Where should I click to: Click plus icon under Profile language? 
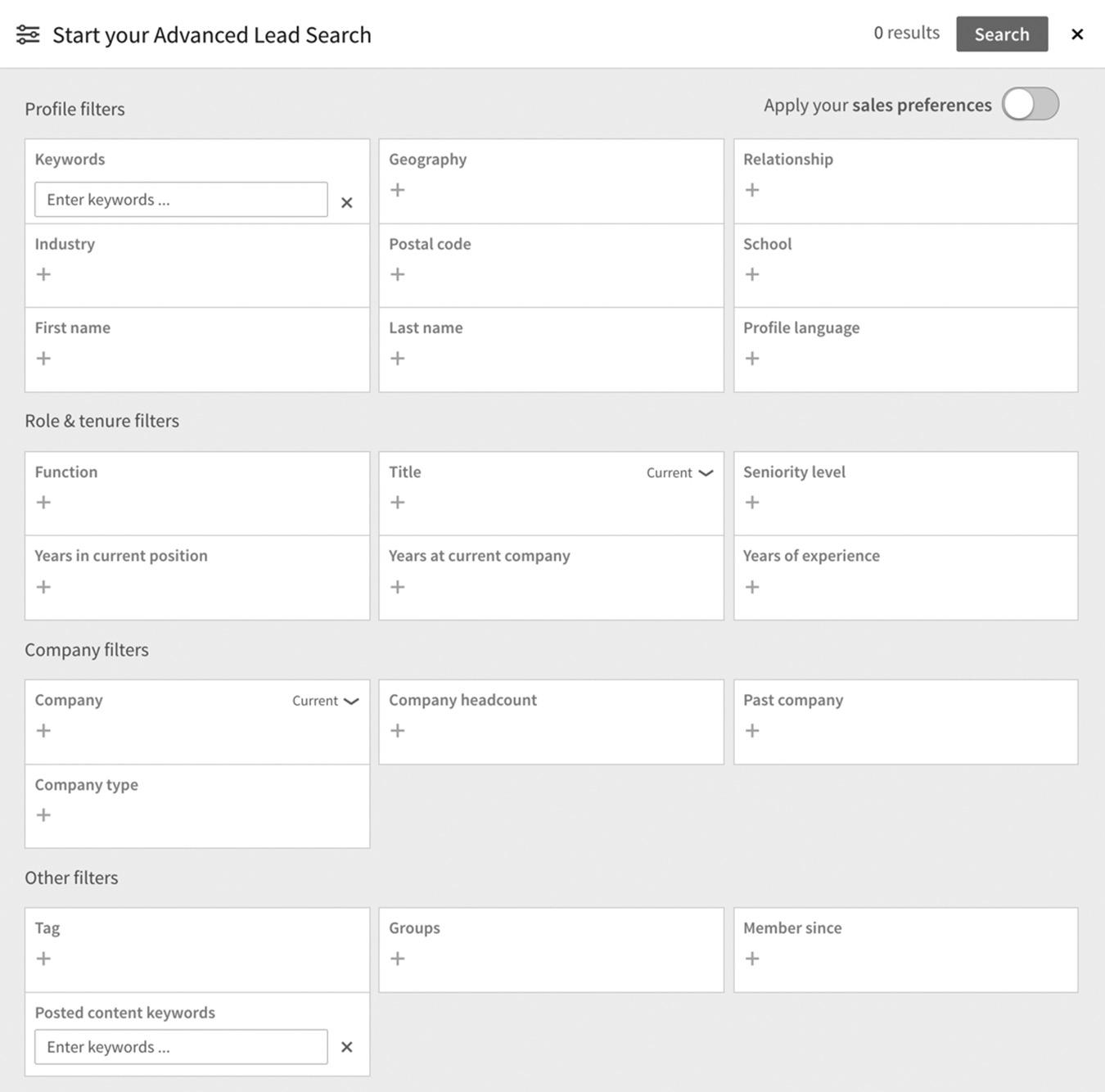click(752, 359)
